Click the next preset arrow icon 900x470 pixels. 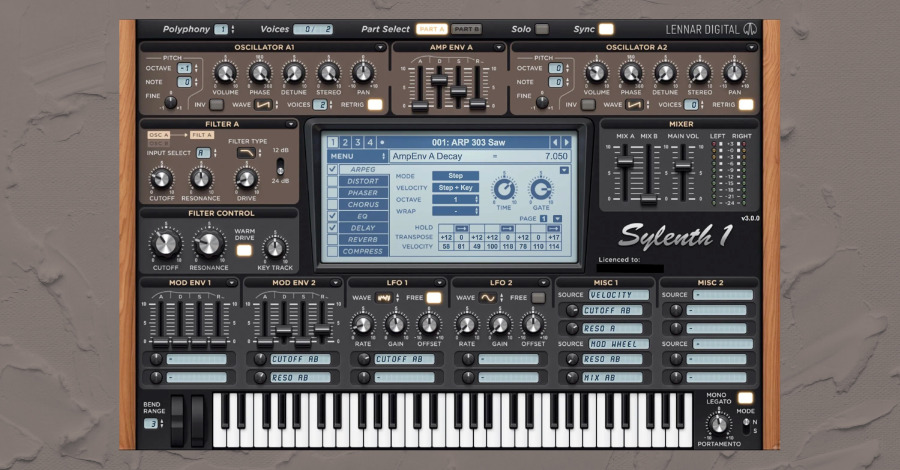coord(565,142)
